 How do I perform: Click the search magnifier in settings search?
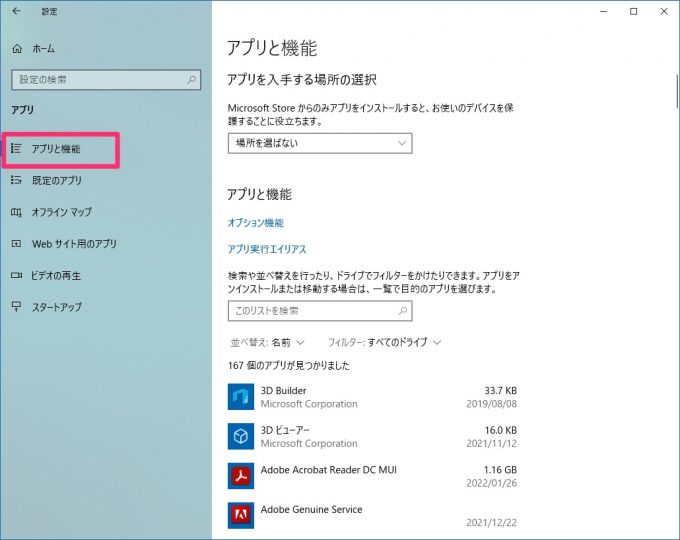click(192, 80)
